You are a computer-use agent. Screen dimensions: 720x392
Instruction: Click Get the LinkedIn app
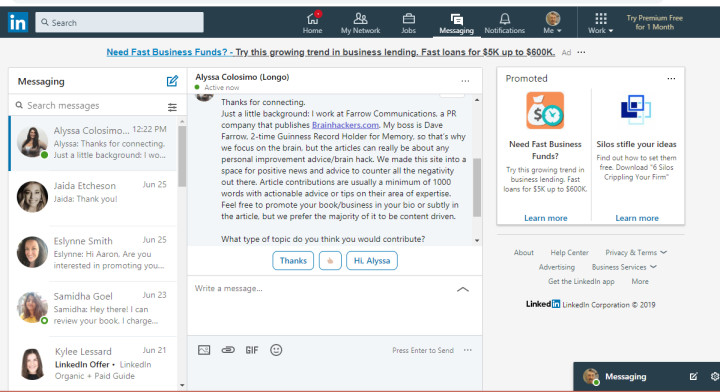coord(581,281)
